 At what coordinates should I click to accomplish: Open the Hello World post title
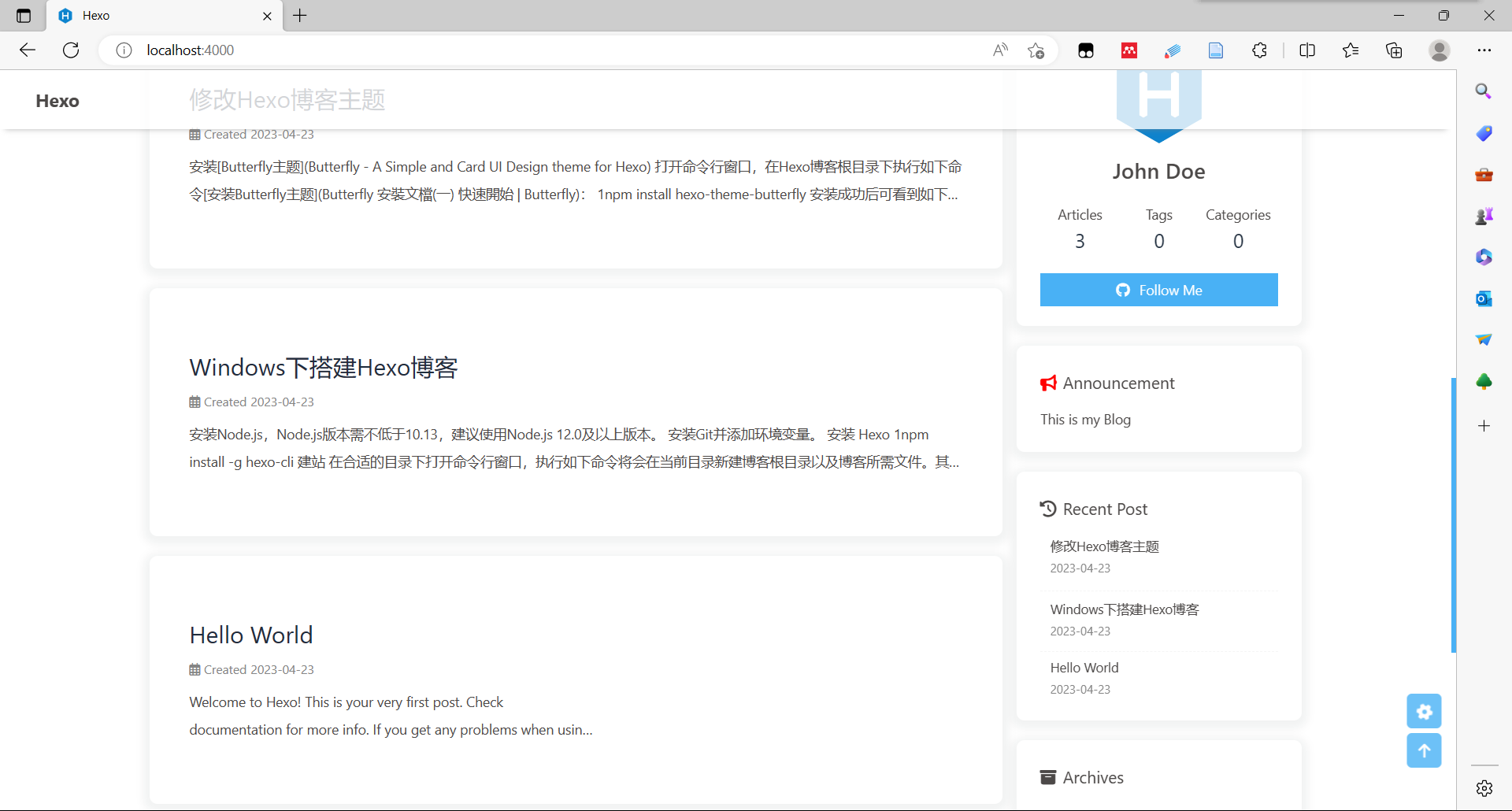tap(250, 635)
